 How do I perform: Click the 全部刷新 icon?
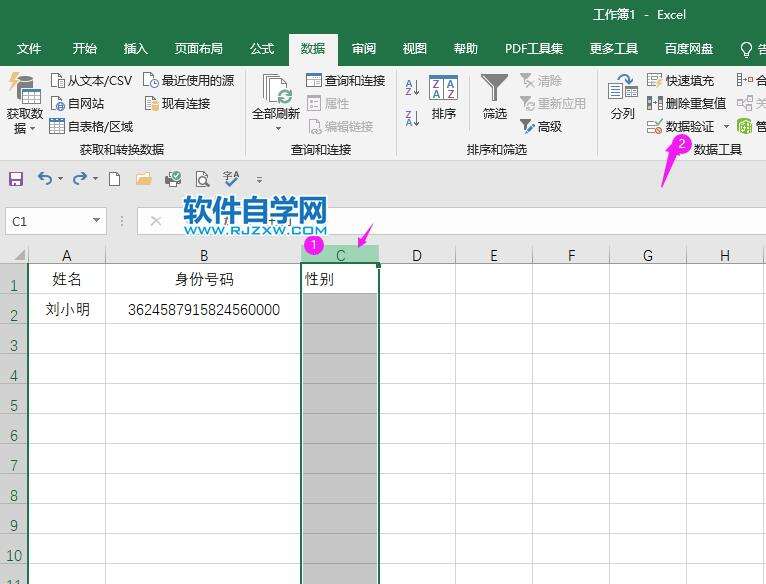click(277, 89)
